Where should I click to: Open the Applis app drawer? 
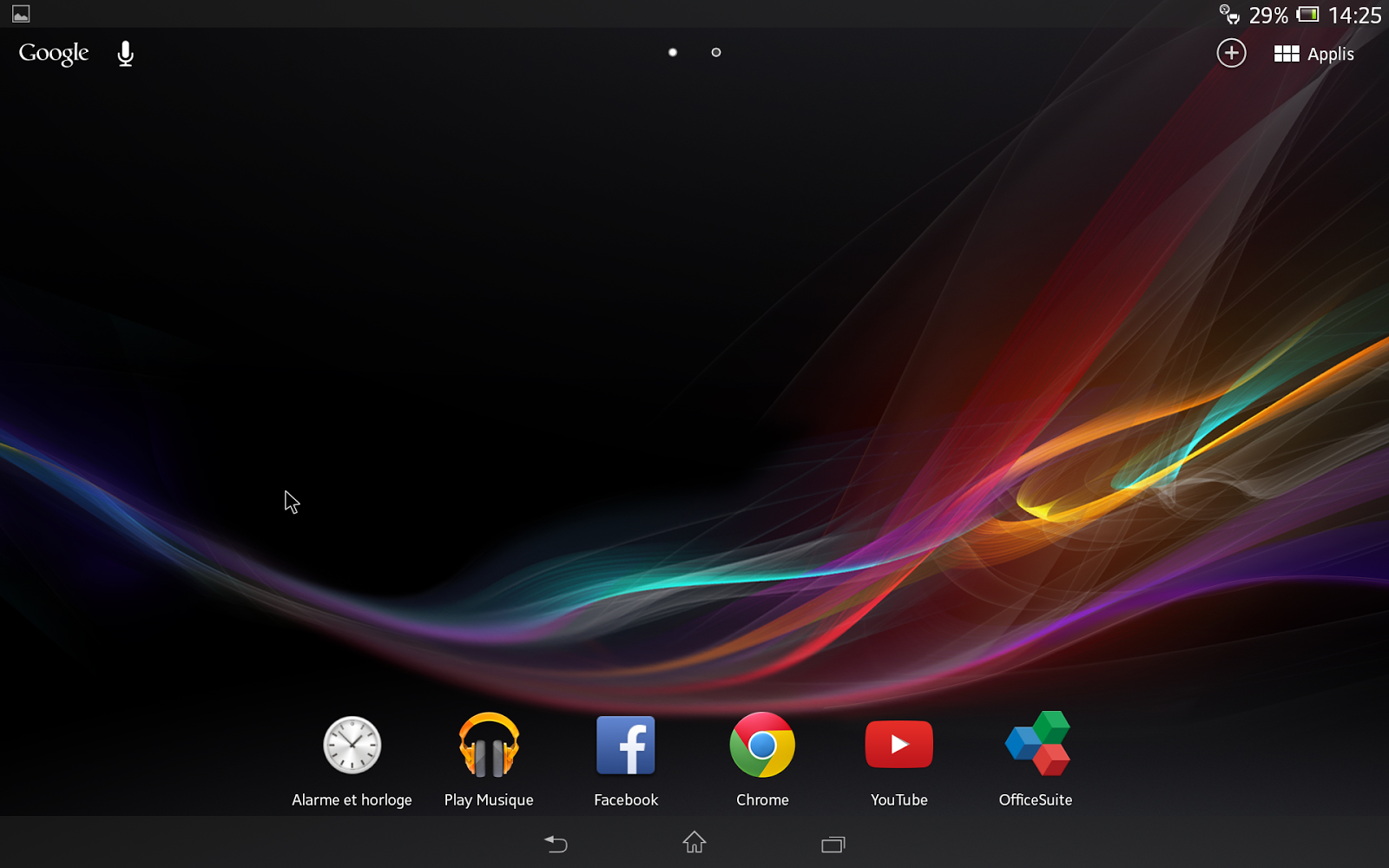pos(1313,53)
